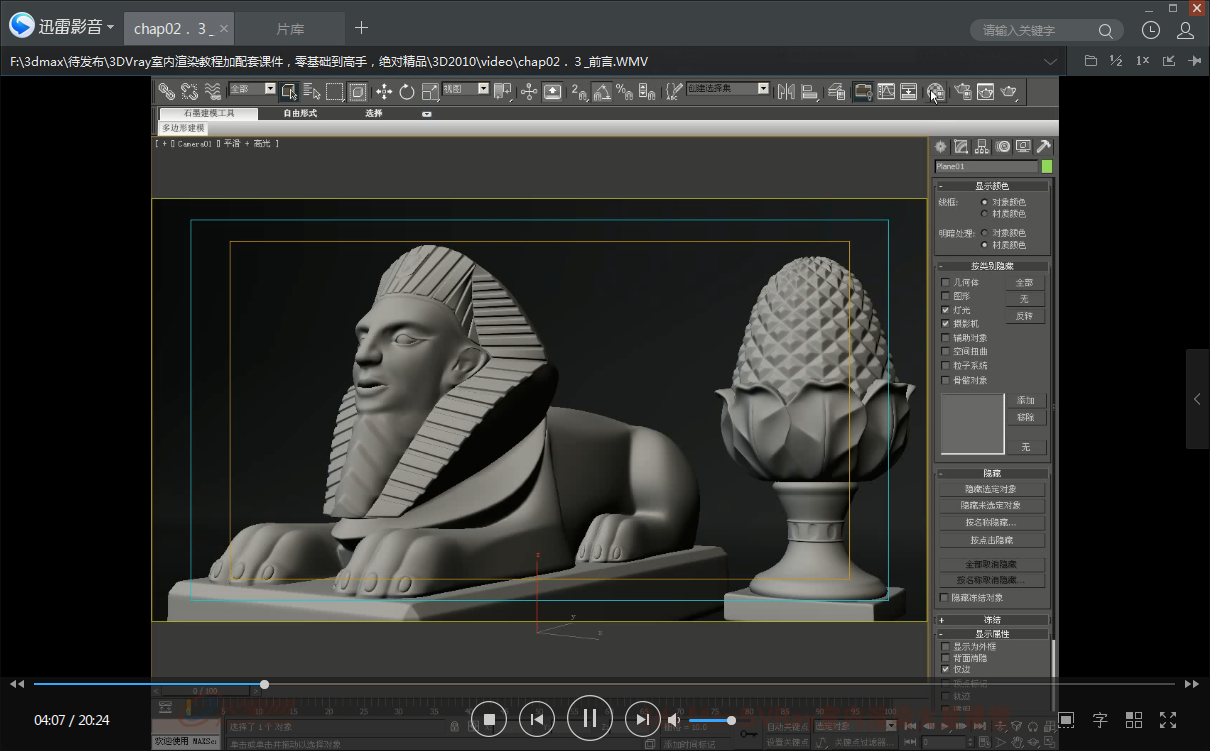Open subtitle settings 字 icon
Screen dimensions: 1210x751
tap(1100, 719)
